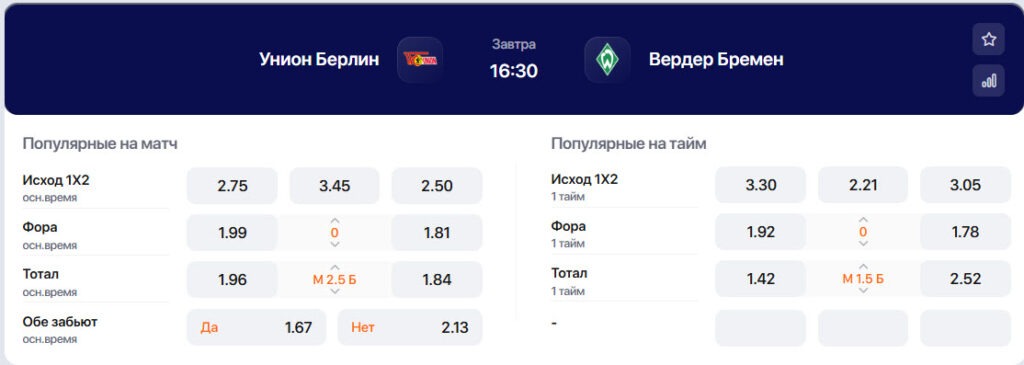Decrease the full-time handicap value with down arrow

(334, 244)
